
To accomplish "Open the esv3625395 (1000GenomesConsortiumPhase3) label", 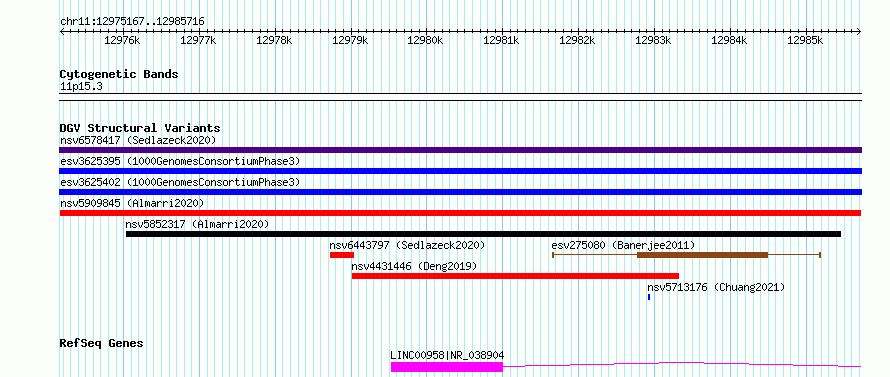I will 179,161.
